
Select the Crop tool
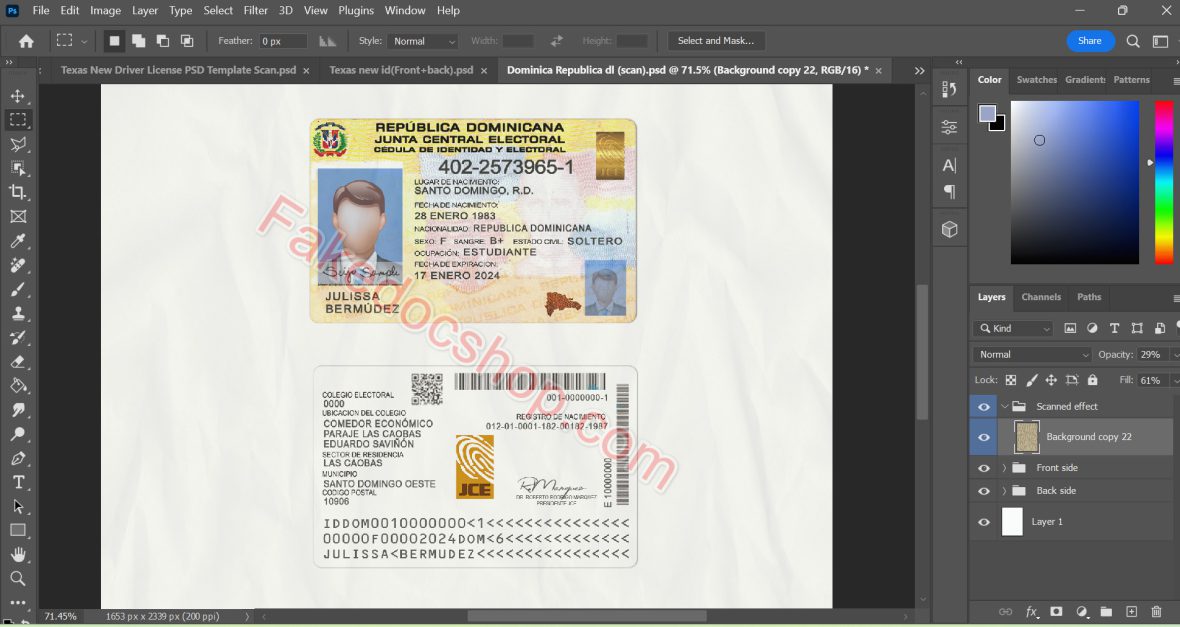(18, 192)
